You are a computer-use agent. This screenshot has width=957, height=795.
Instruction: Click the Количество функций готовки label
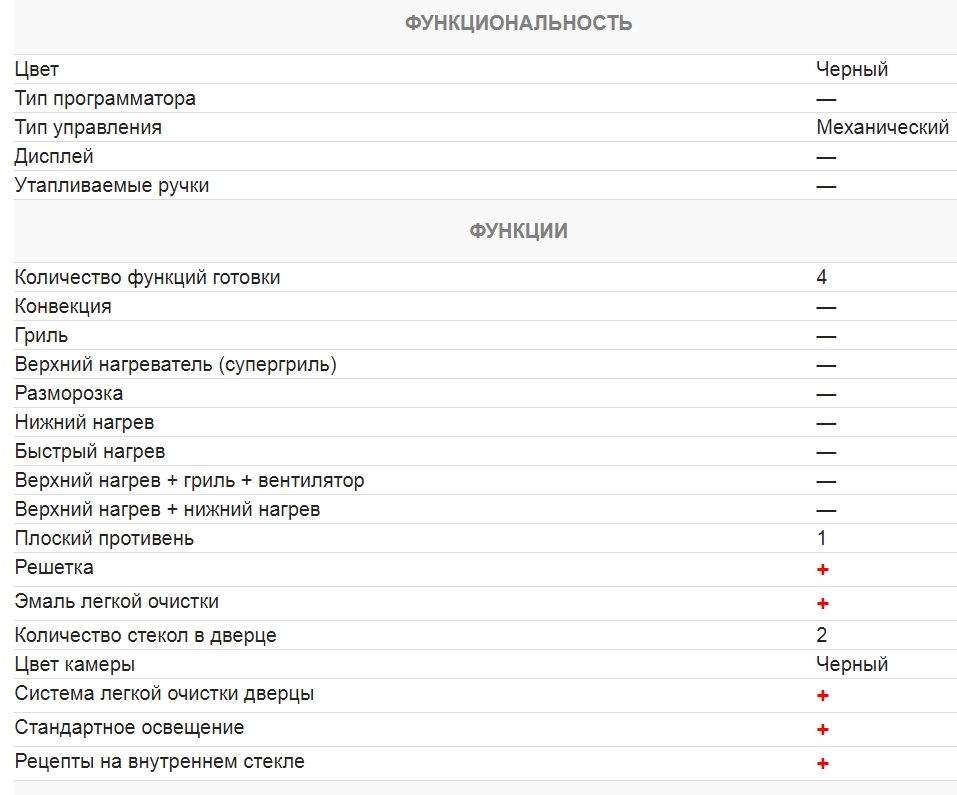coord(147,277)
